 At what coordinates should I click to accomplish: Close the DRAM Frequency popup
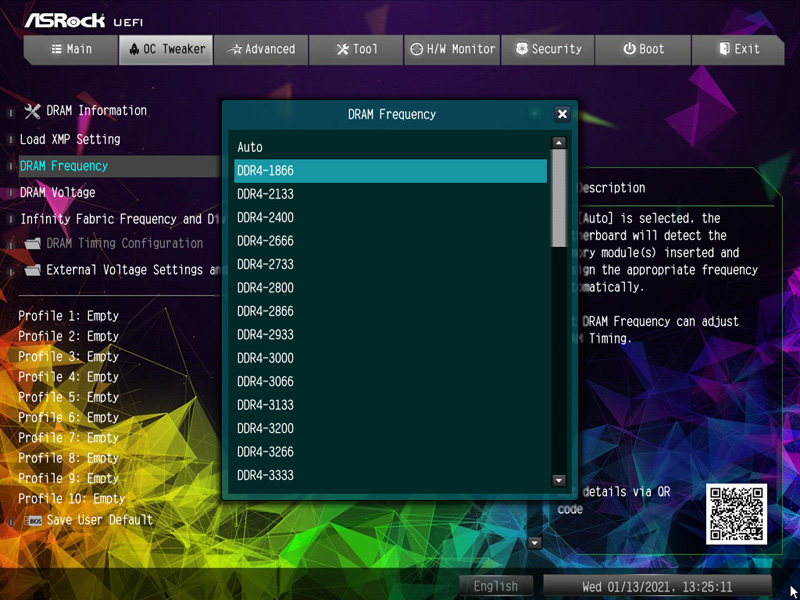[562, 114]
